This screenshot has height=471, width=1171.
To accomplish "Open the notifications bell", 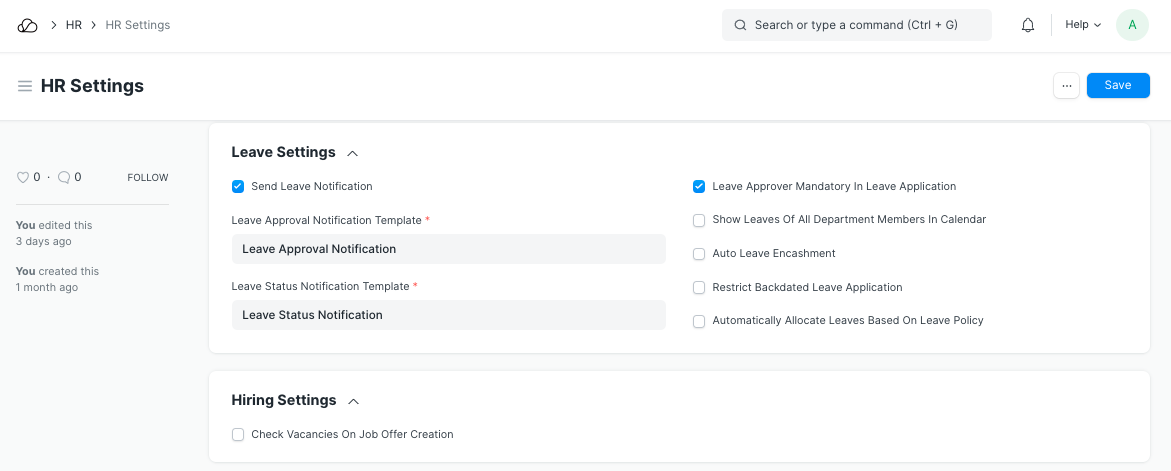I will tap(1027, 25).
